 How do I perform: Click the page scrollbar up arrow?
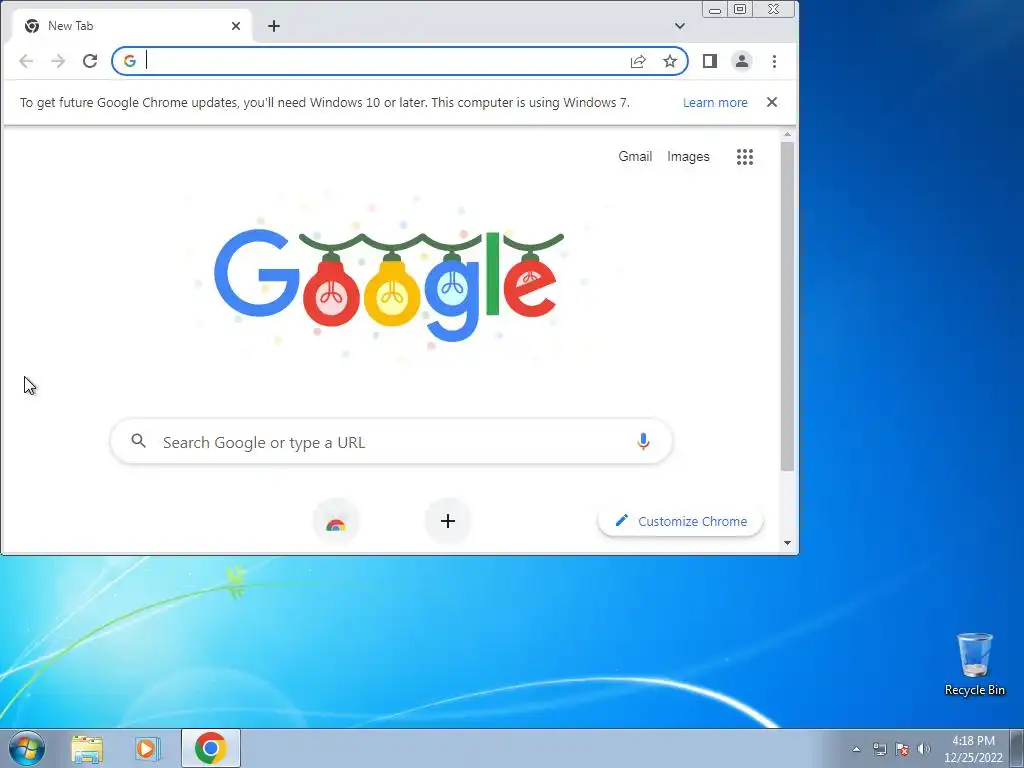coord(788,135)
